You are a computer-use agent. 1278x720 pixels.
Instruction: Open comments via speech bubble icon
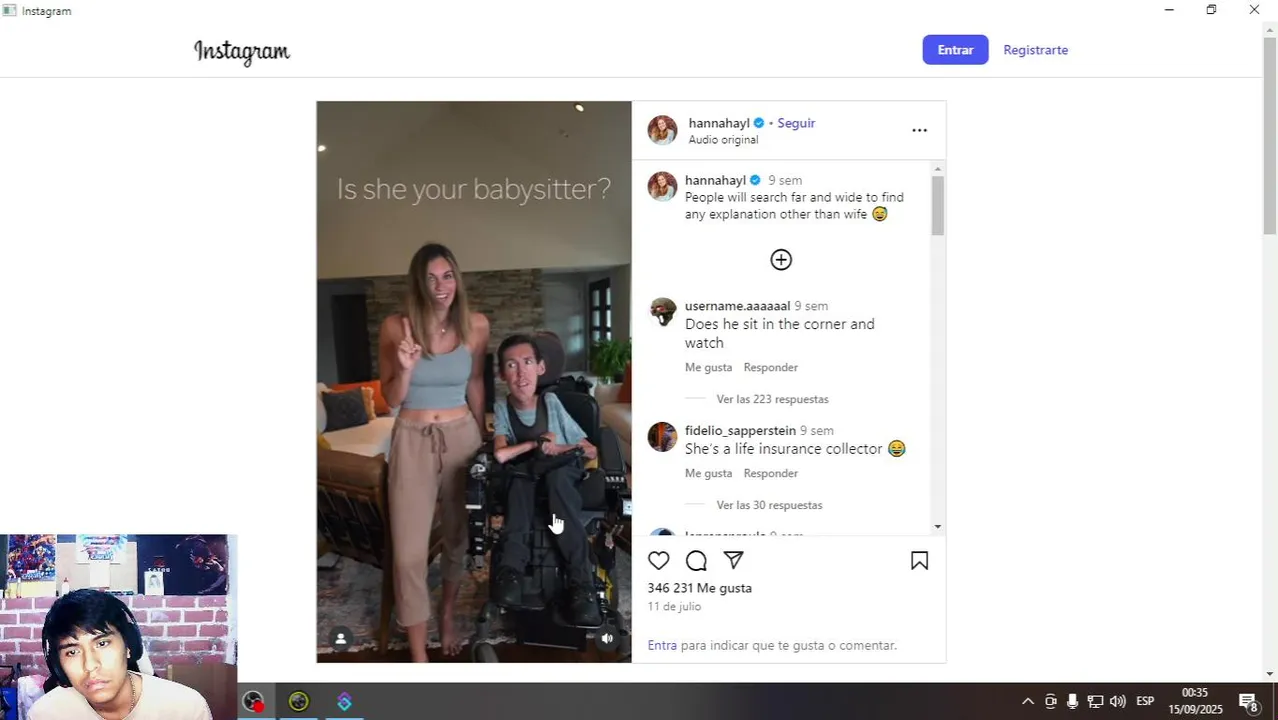(696, 561)
